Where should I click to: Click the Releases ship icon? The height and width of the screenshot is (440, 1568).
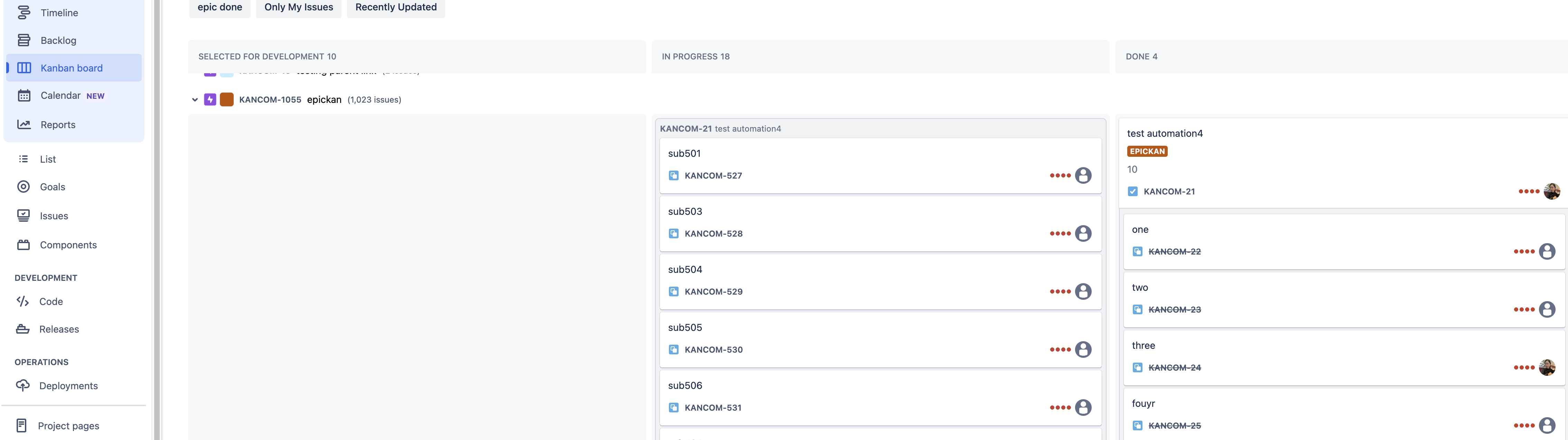tap(22, 329)
